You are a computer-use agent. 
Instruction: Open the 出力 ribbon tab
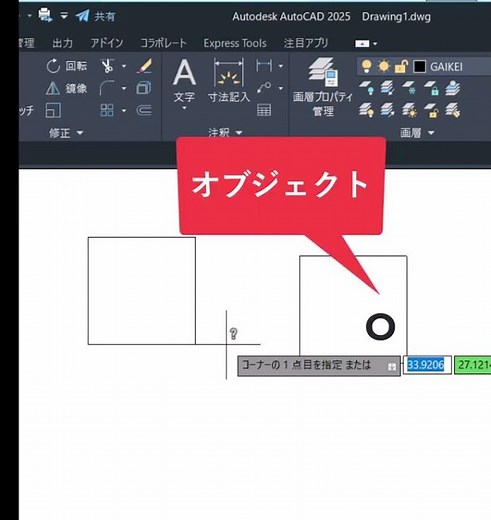[x=62, y=43]
